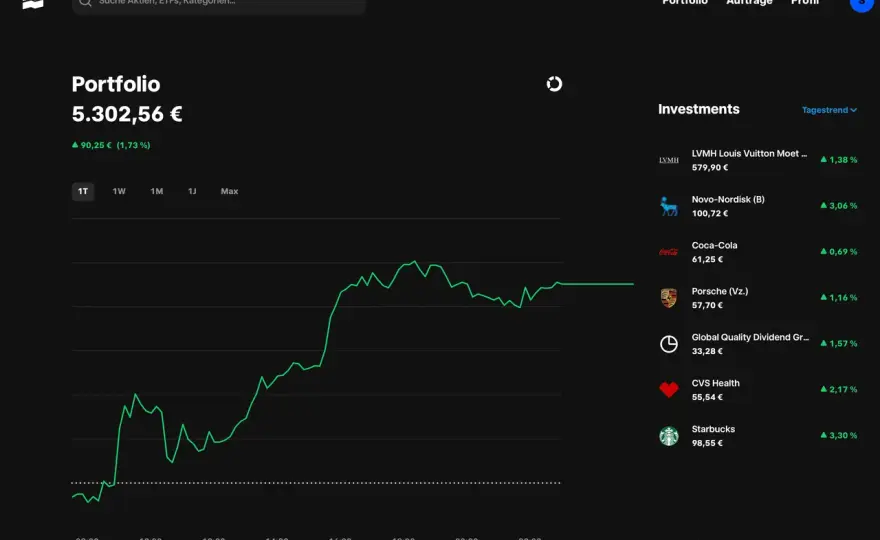Click CVS Health price 55,54 €
Viewport: 880px width, 540px height.
pos(707,397)
